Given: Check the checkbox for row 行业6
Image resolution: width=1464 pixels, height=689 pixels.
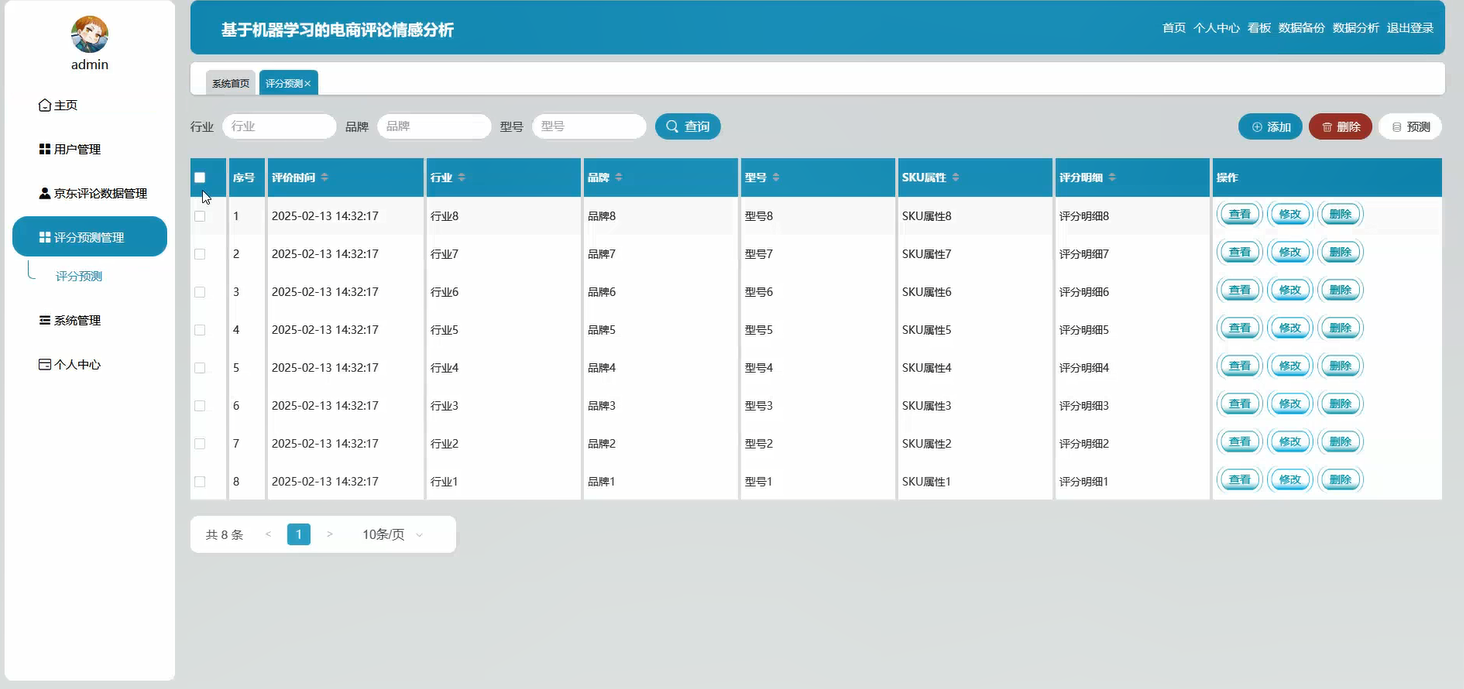Looking at the screenshot, I should (x=200, y=292).
